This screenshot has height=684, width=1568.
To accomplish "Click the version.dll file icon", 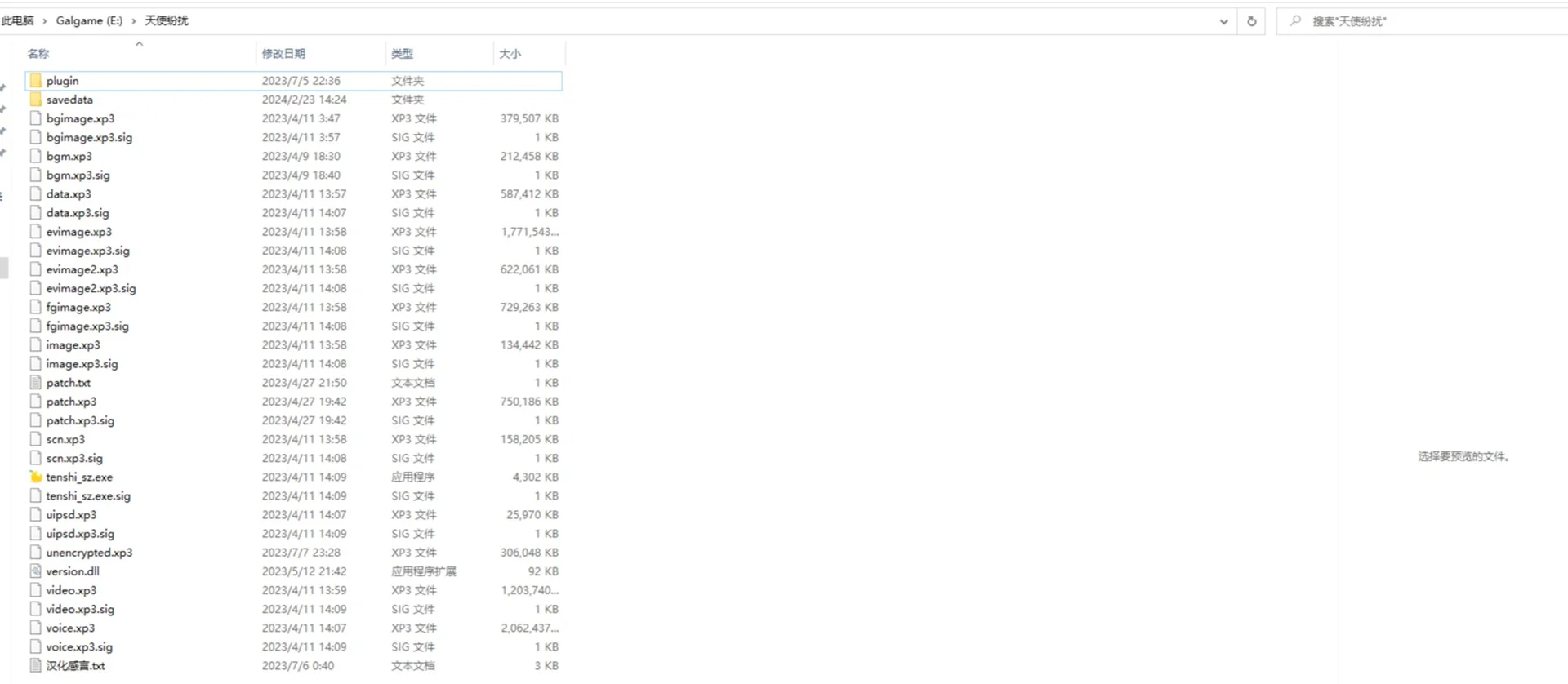I will pyautogui.click(x=35, y=571).
